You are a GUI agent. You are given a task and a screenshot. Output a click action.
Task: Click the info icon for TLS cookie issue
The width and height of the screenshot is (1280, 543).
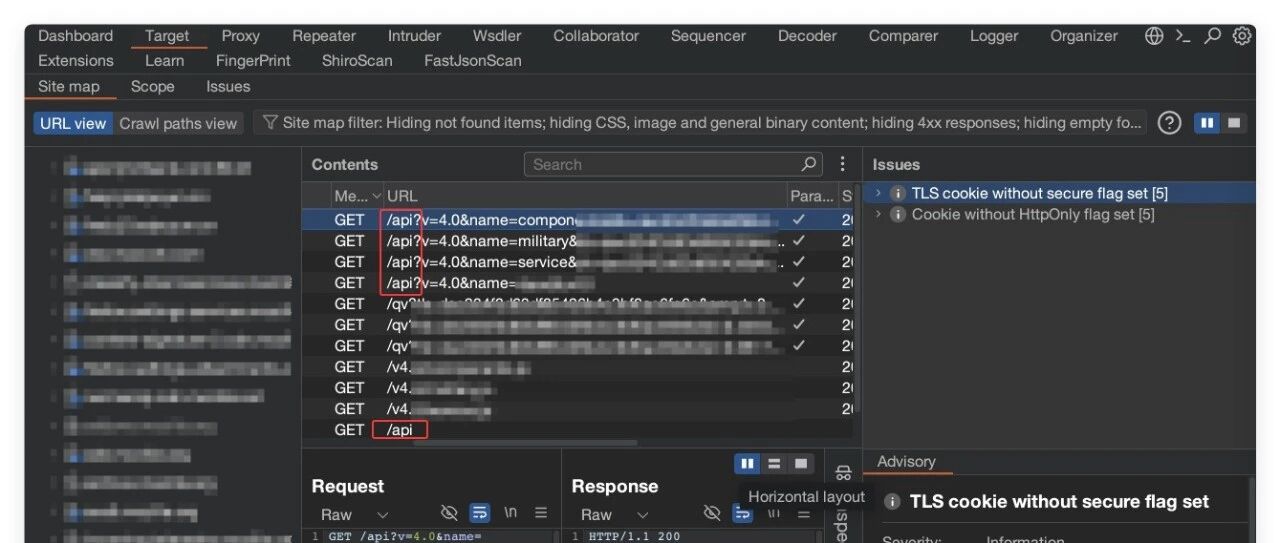898,193
